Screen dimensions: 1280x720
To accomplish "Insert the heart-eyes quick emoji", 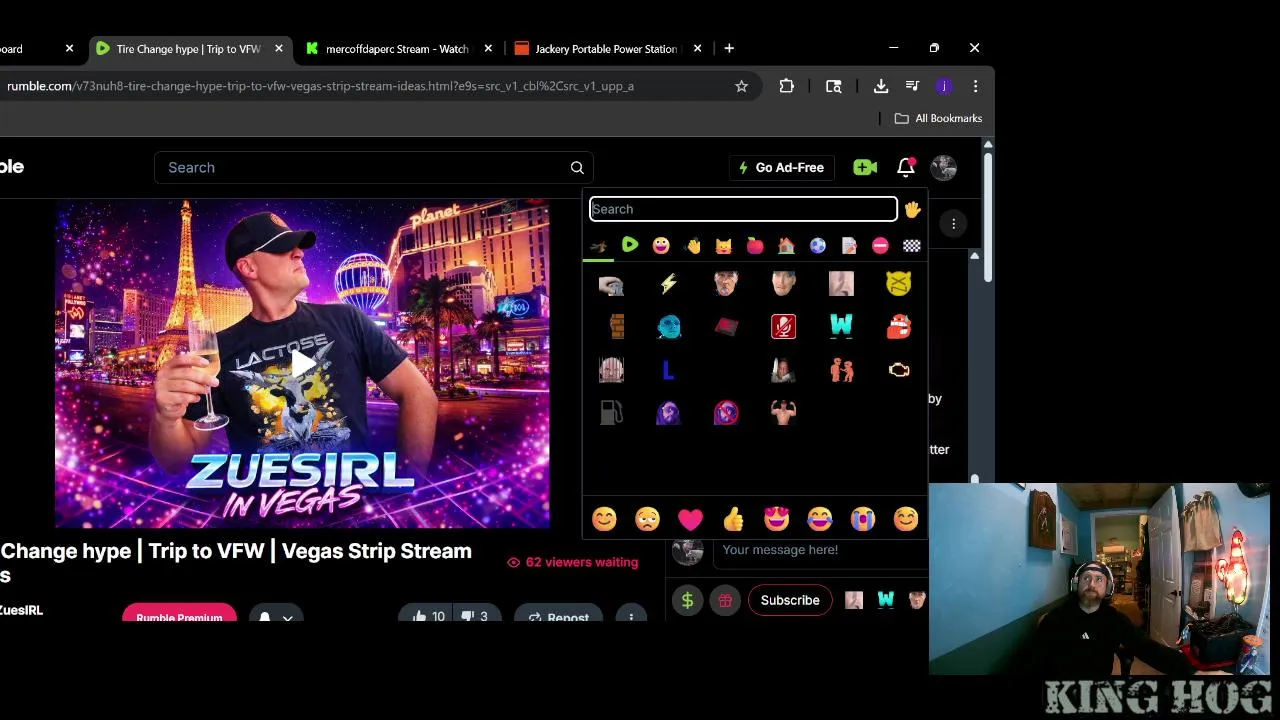I will pyautogui.click(x=776, y=519).
